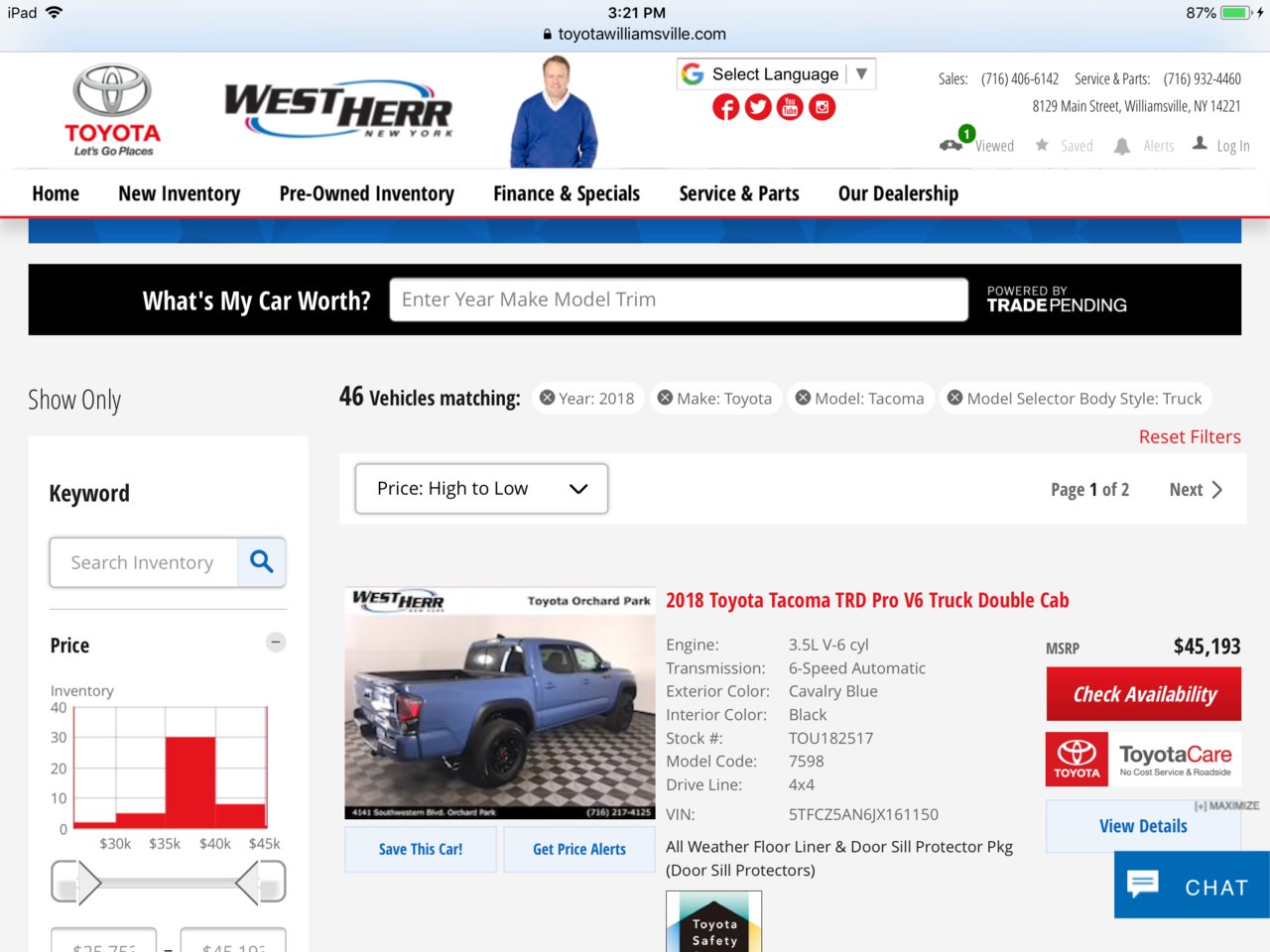Viewport: 1270px width, 952px height.
Task: Click the dealer spokesperson photo
Action: (x=554, y=111)
